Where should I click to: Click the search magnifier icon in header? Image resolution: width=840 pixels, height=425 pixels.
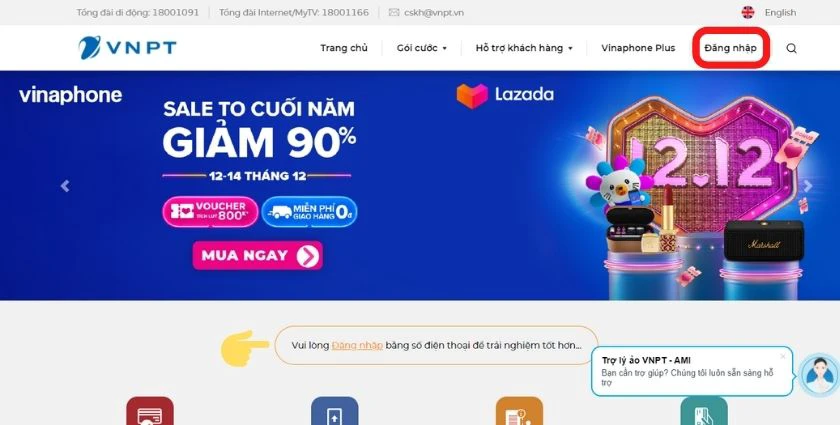(x=791, y=48)
